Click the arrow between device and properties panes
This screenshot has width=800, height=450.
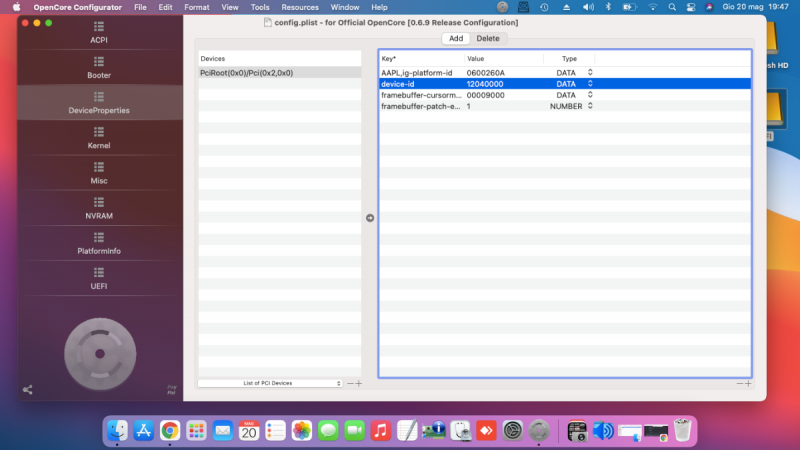coord(369,217)
